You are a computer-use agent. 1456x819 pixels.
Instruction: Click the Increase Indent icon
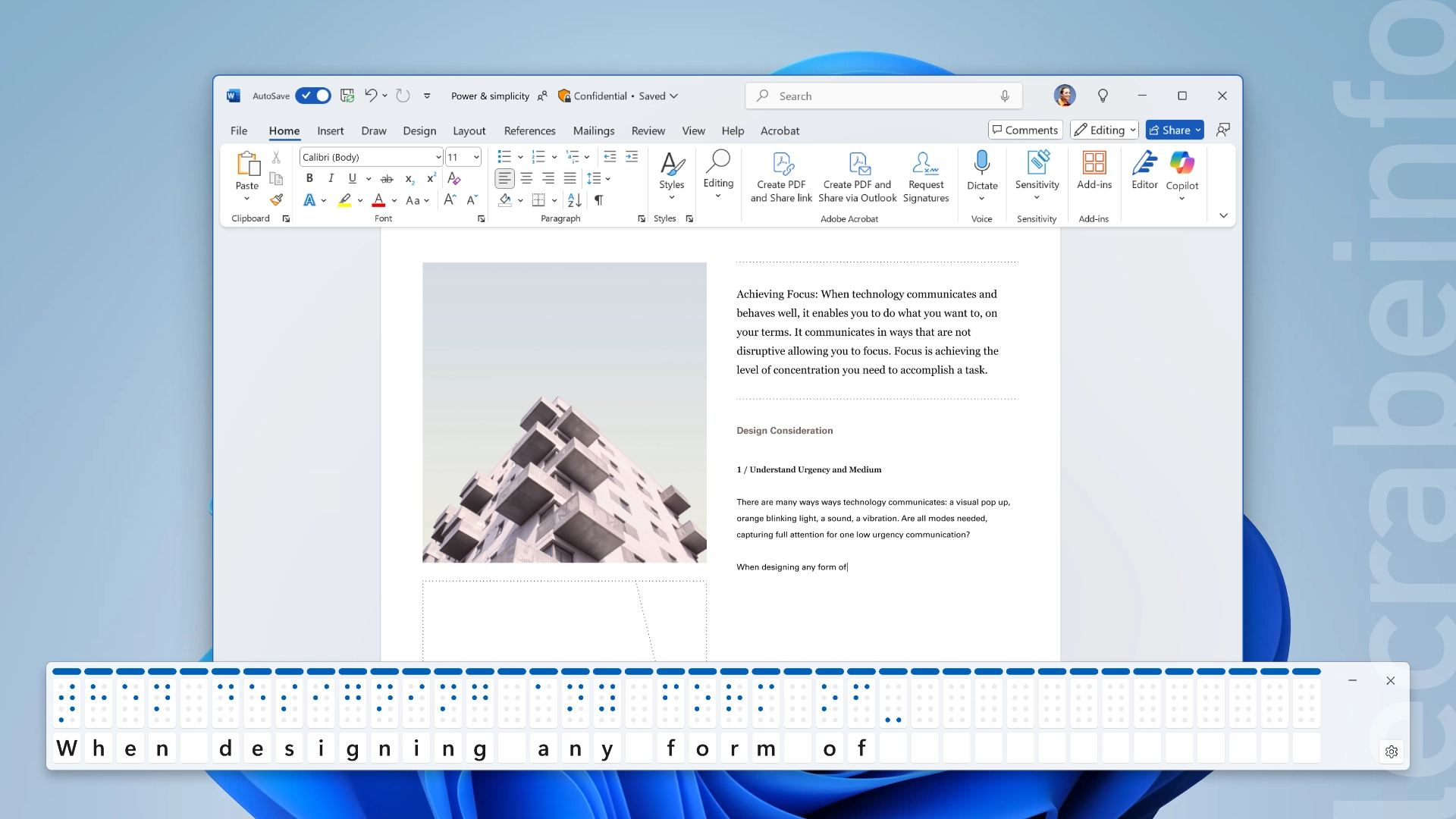pos(632,157)
